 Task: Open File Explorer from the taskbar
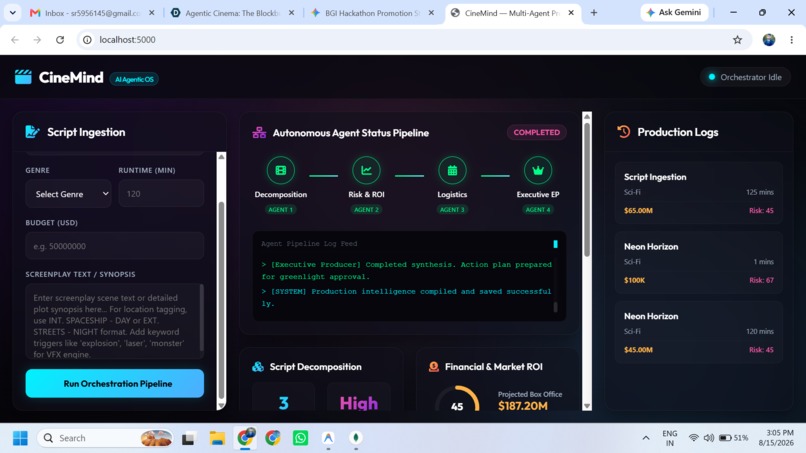click(x=217, y=438)
